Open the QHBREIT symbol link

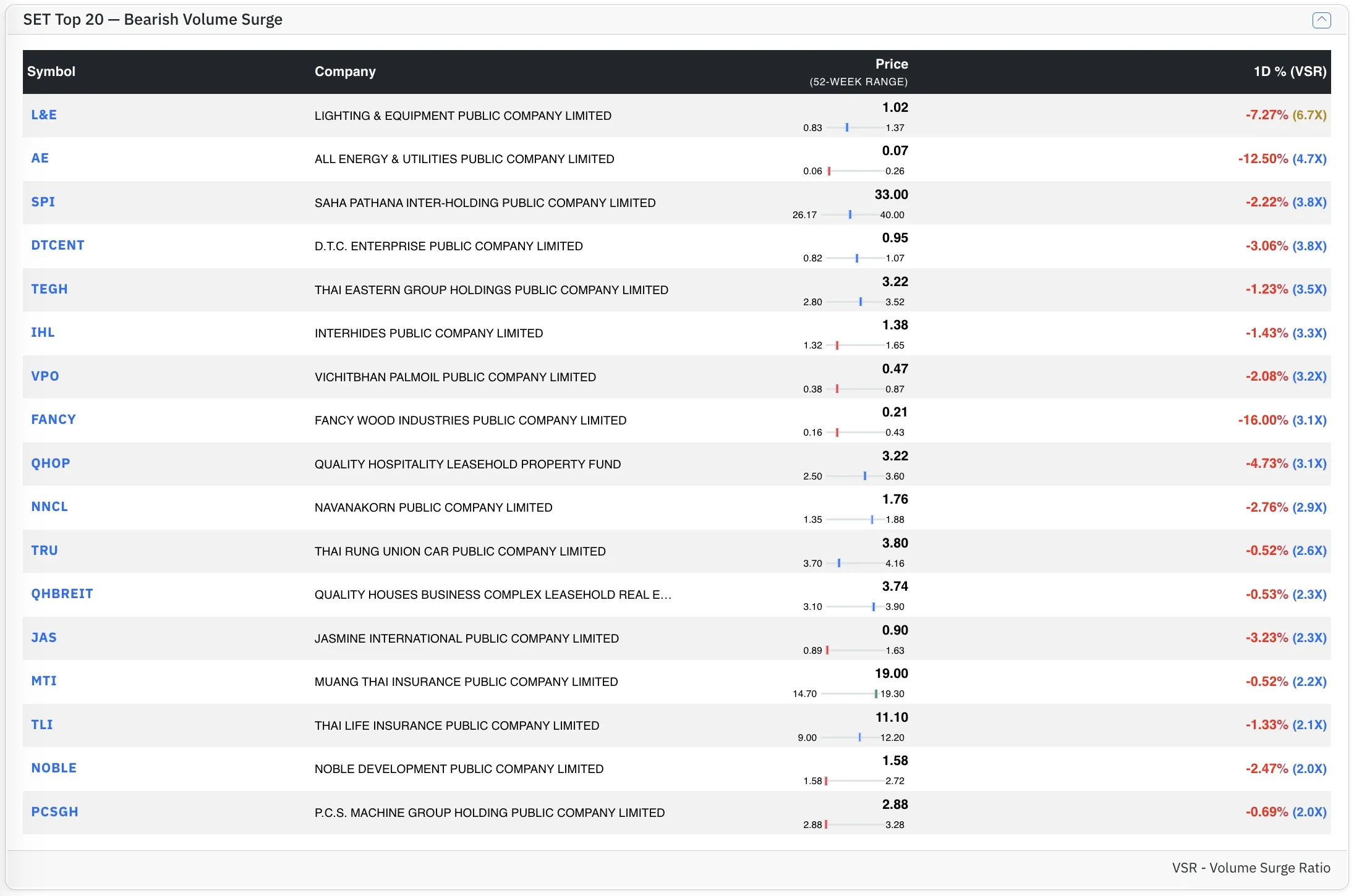62,594
